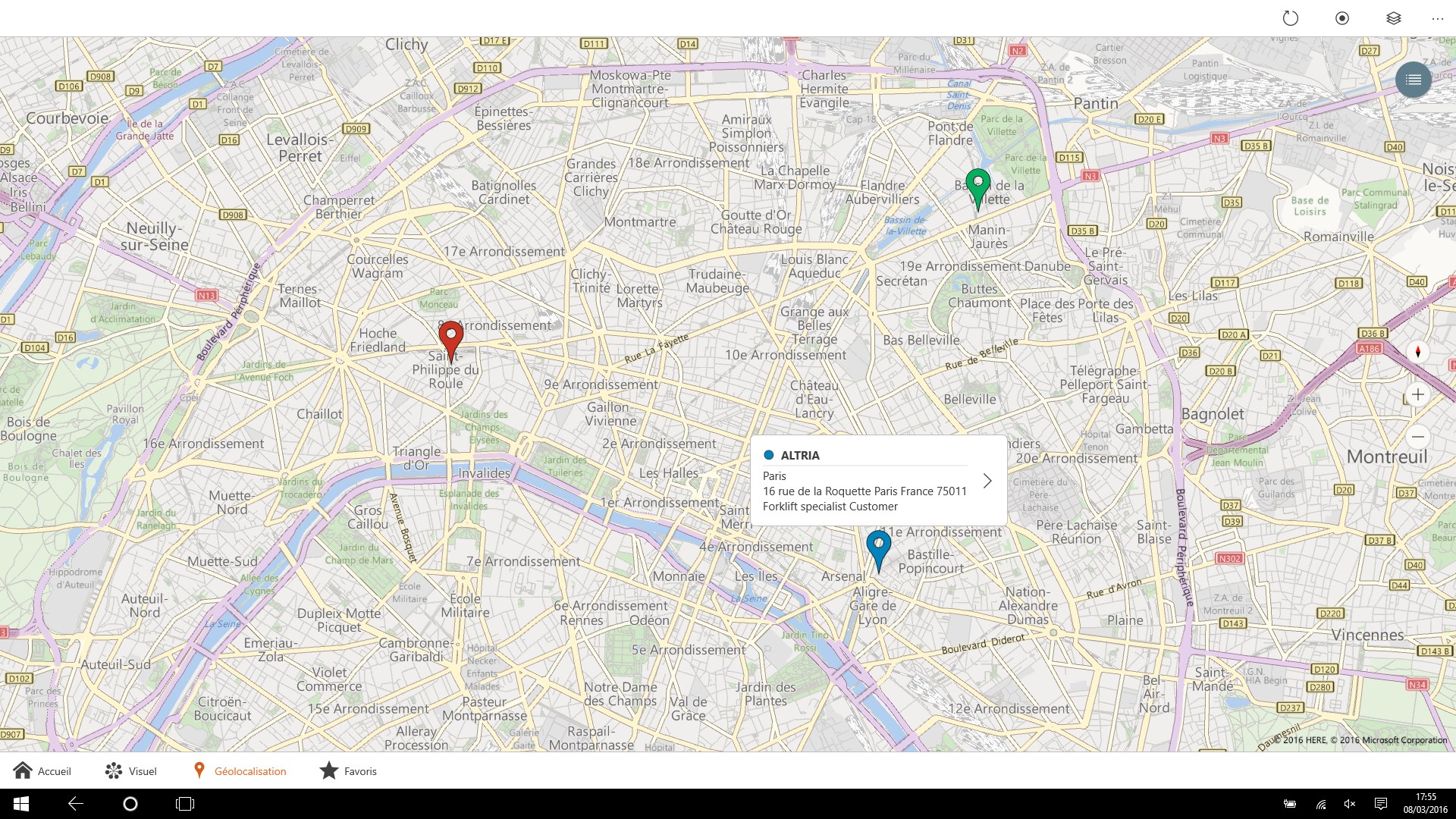The height and width of the screenshot is (819, 1456).
Task: Select the Géolocalisation tab
Action: (240, 771)
